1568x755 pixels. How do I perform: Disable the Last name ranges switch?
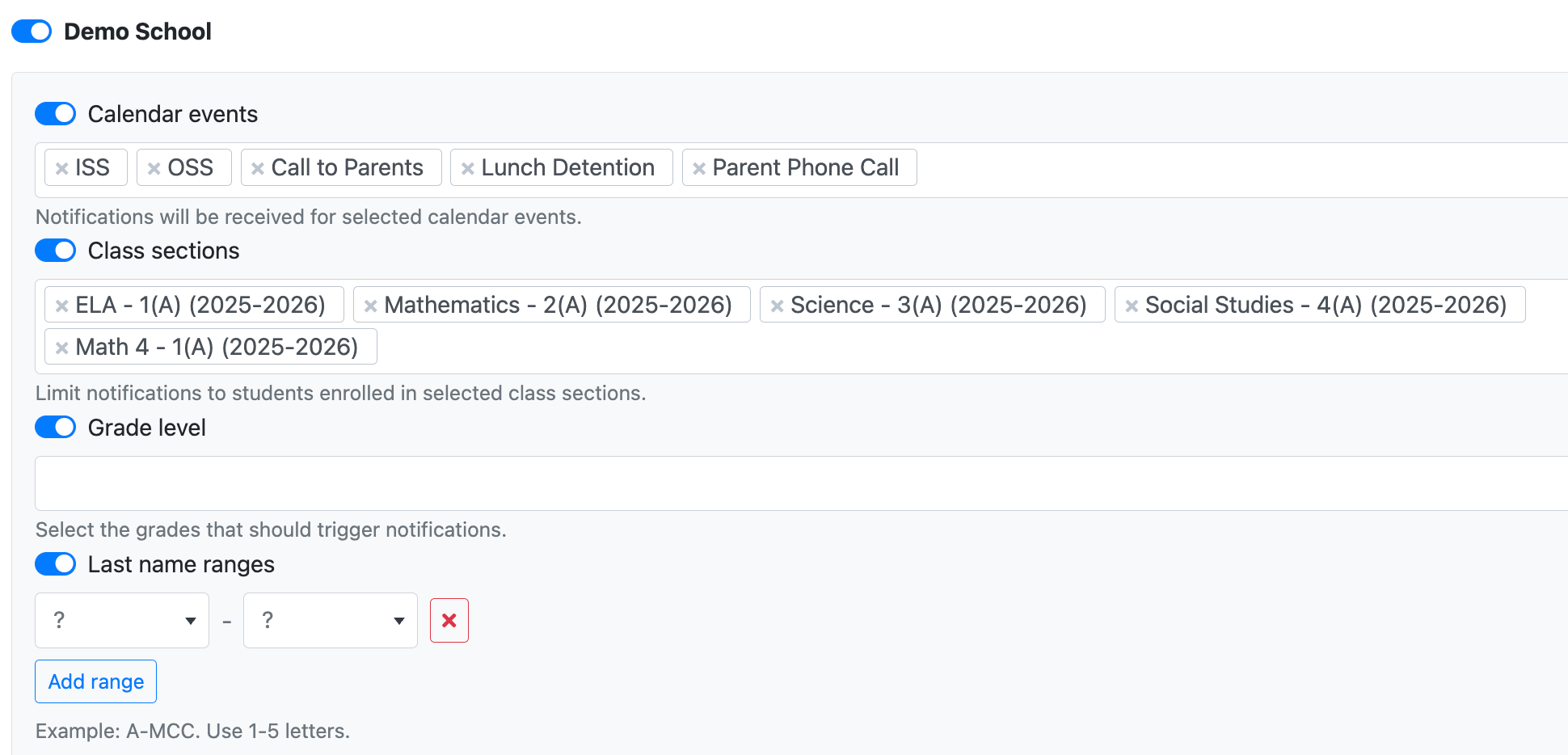pyautogui.click(x=55, y=564)
